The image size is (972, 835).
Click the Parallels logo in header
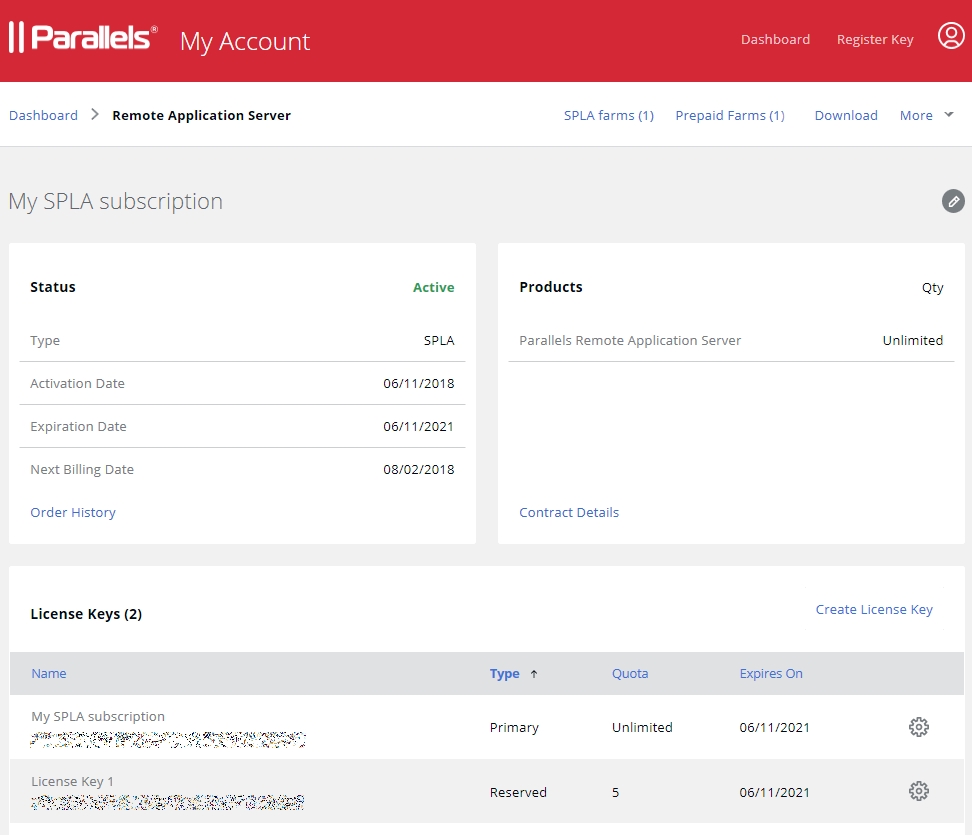(x=83, y=38)
